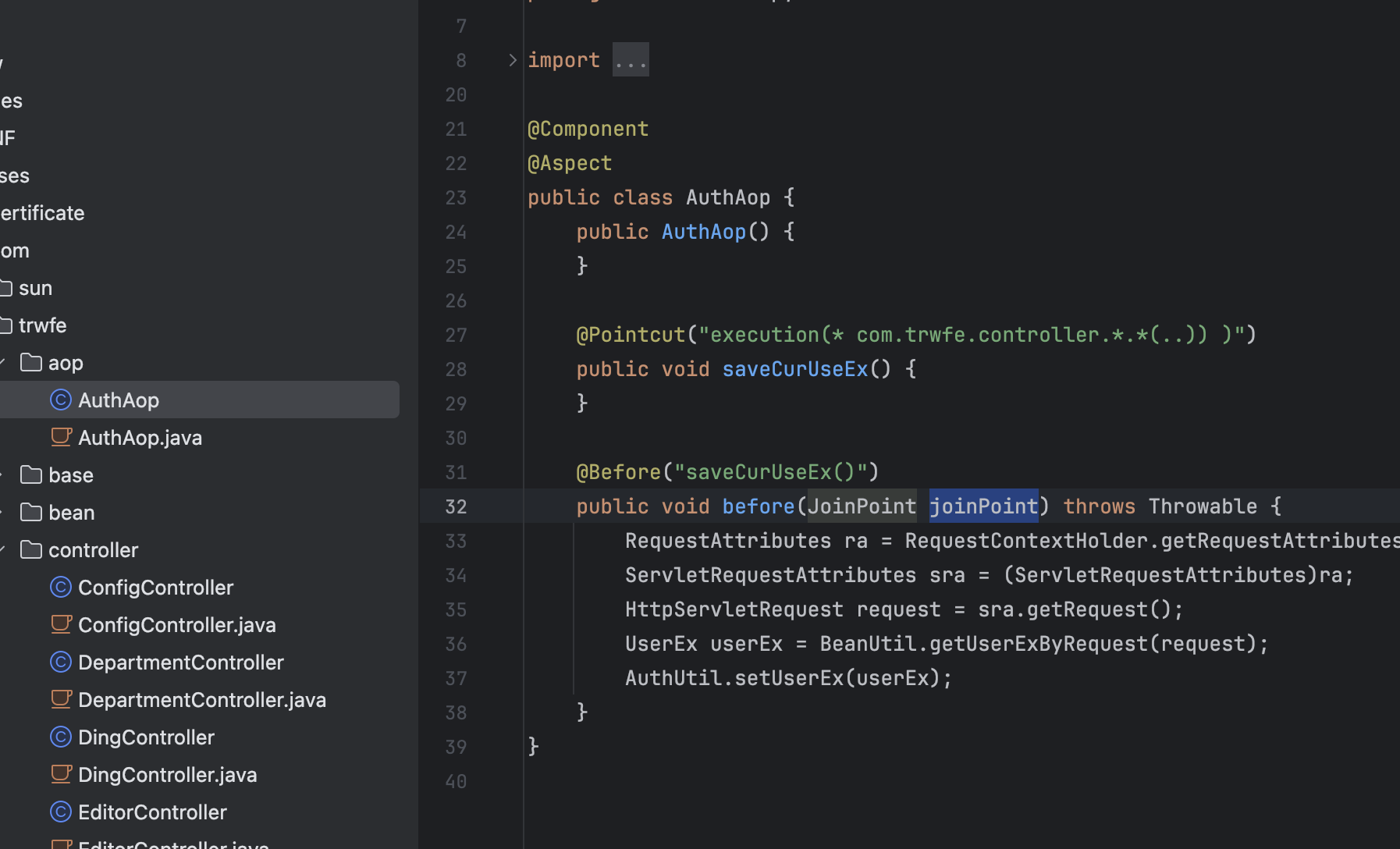1400x849 pixels.
Task: Click the EditorController class icon
Action: click(x=61, y=812)
